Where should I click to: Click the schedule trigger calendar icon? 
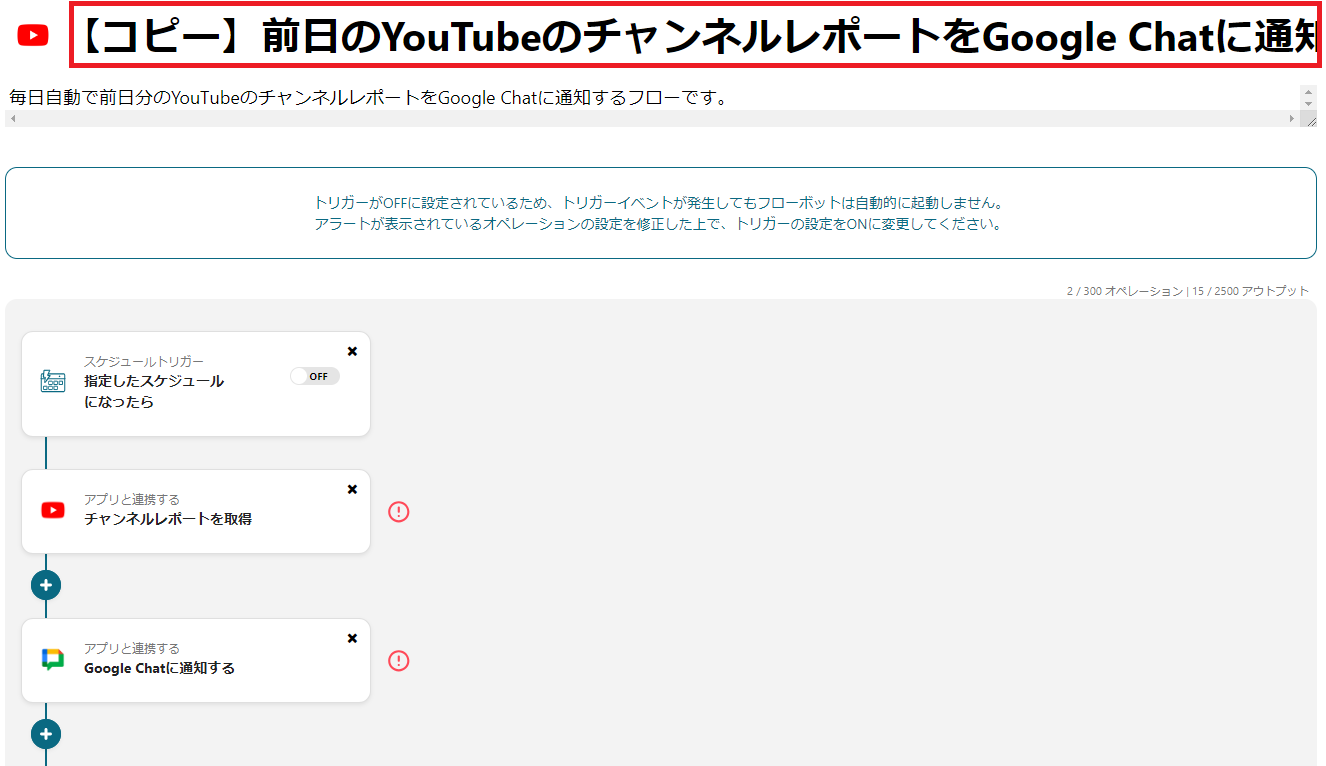53,381
